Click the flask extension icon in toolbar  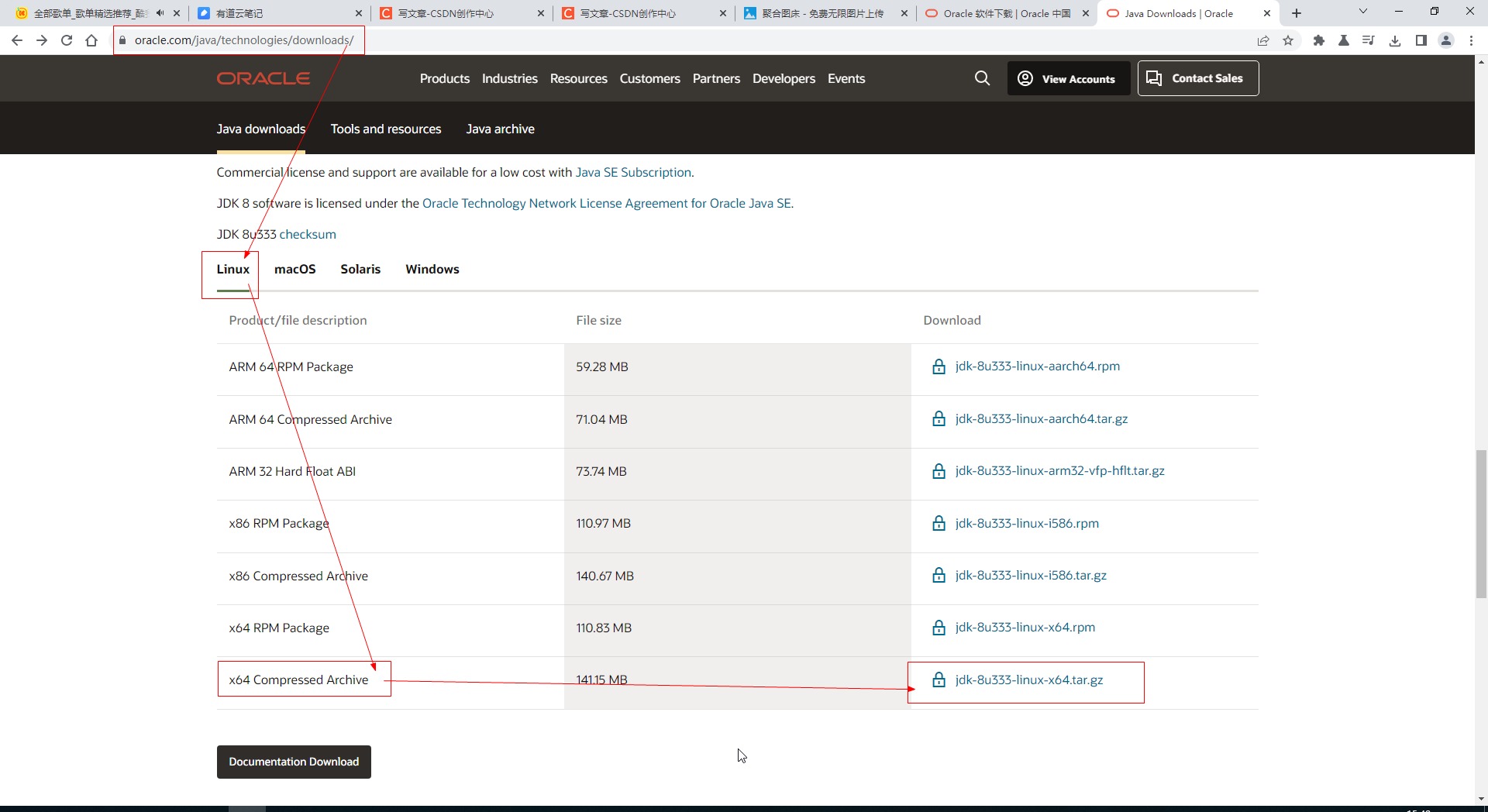coord(1344,40)
